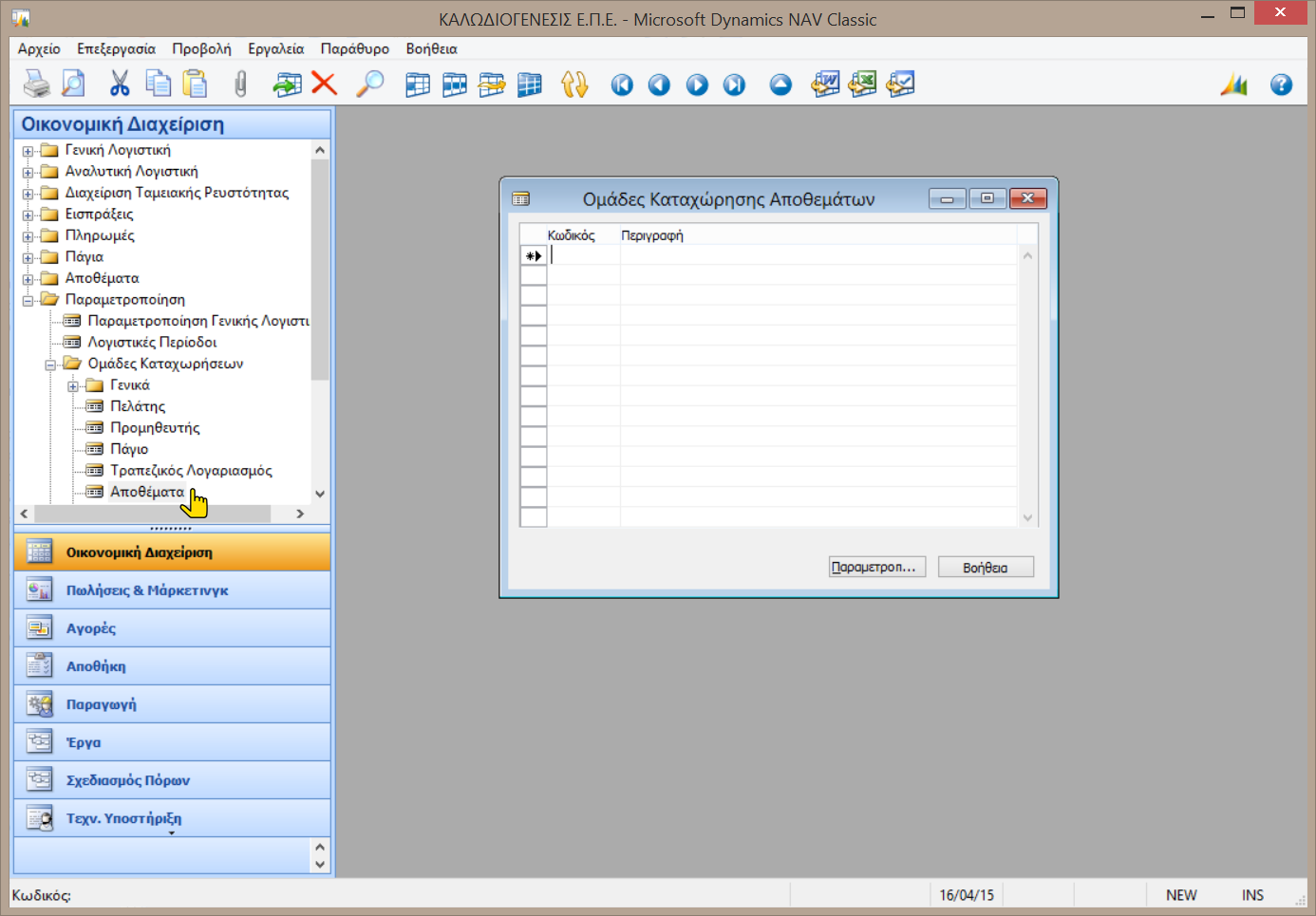Expand Διαχείριση Ταμειακής Ρευστότητας folder
This screenshot has width=1316, height=916.
pos(28,194)
